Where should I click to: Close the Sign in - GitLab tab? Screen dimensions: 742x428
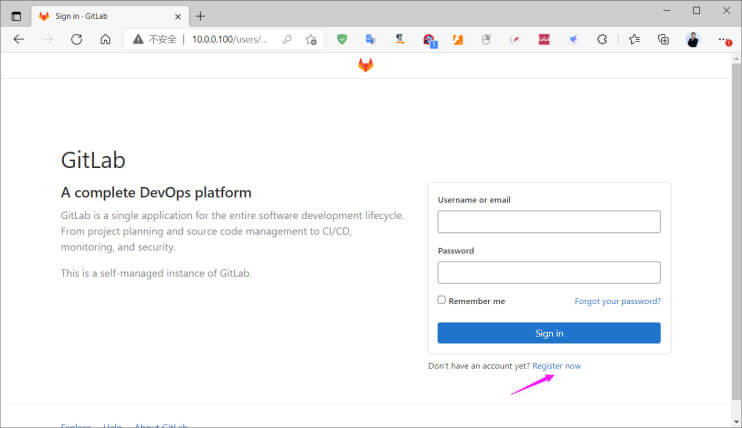tap(178, 17)
